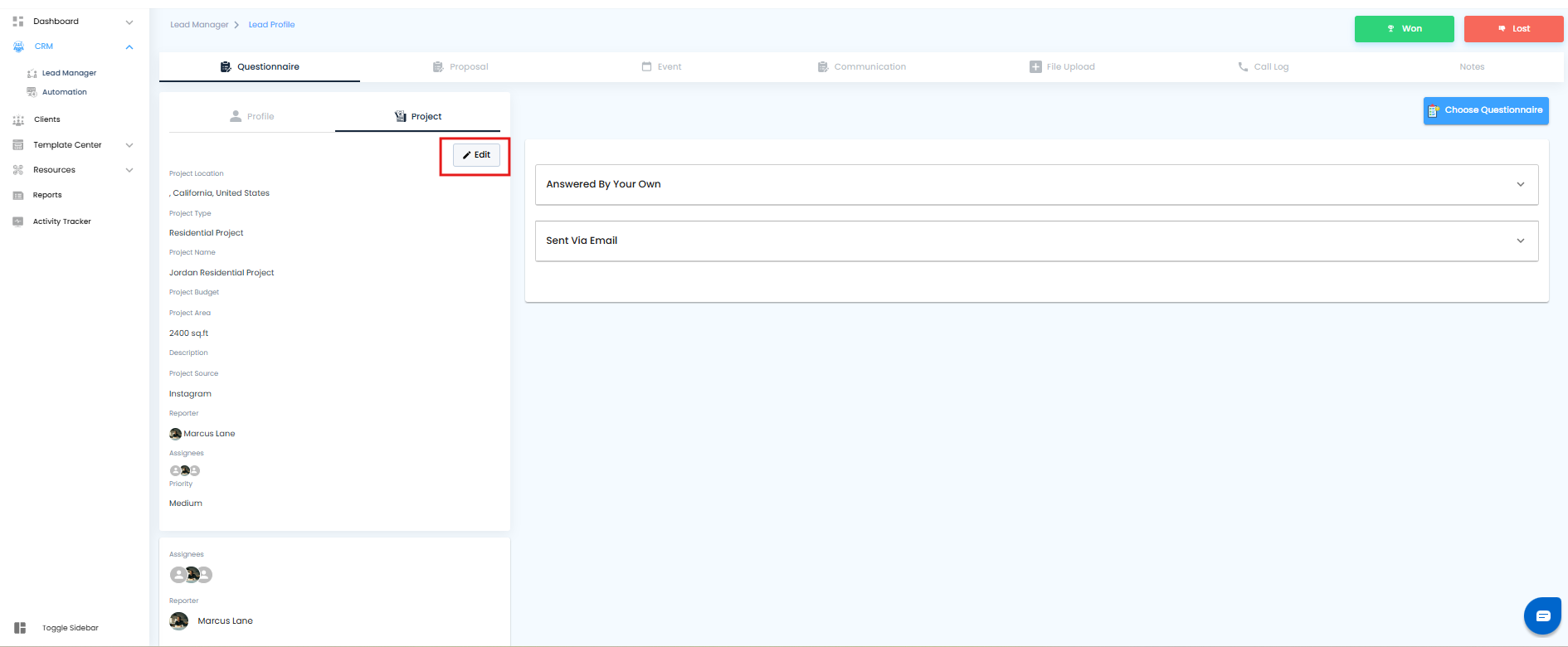The height and width of the screenshot is (647, 1568).
Task: Click the Medium priority value
Action: click(186, 503)
